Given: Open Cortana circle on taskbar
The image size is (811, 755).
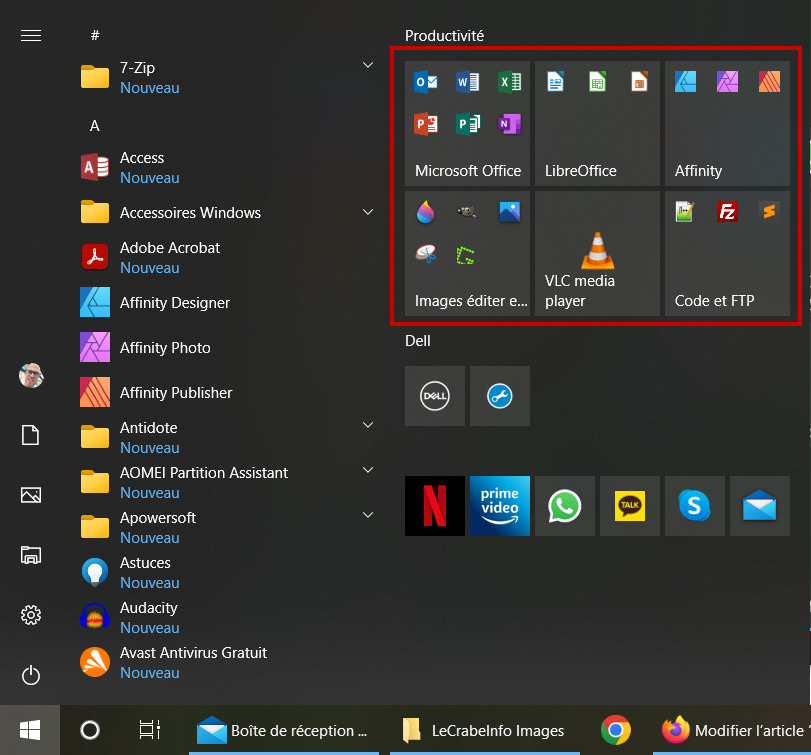Looking at the screenshot, I should point(90,730).
